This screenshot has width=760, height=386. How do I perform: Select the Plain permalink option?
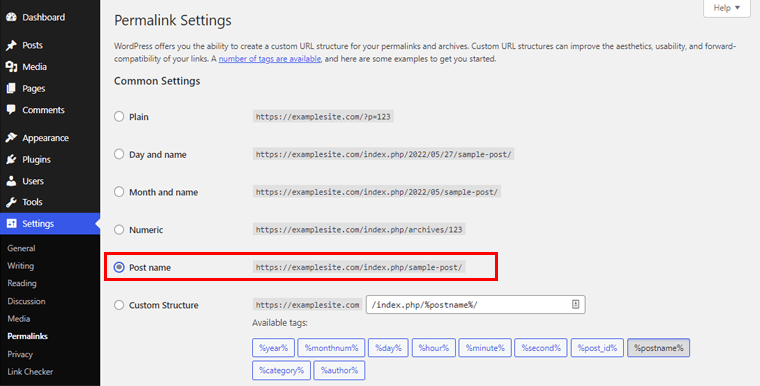[119, 116]
